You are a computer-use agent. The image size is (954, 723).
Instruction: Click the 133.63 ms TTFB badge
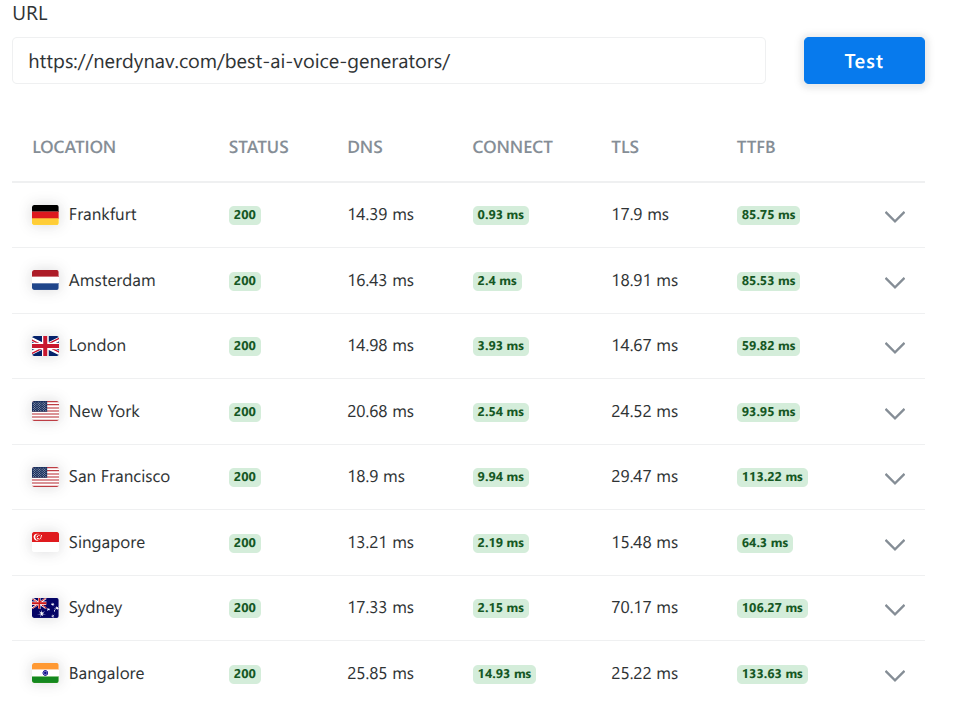click(x=772, y=674)
